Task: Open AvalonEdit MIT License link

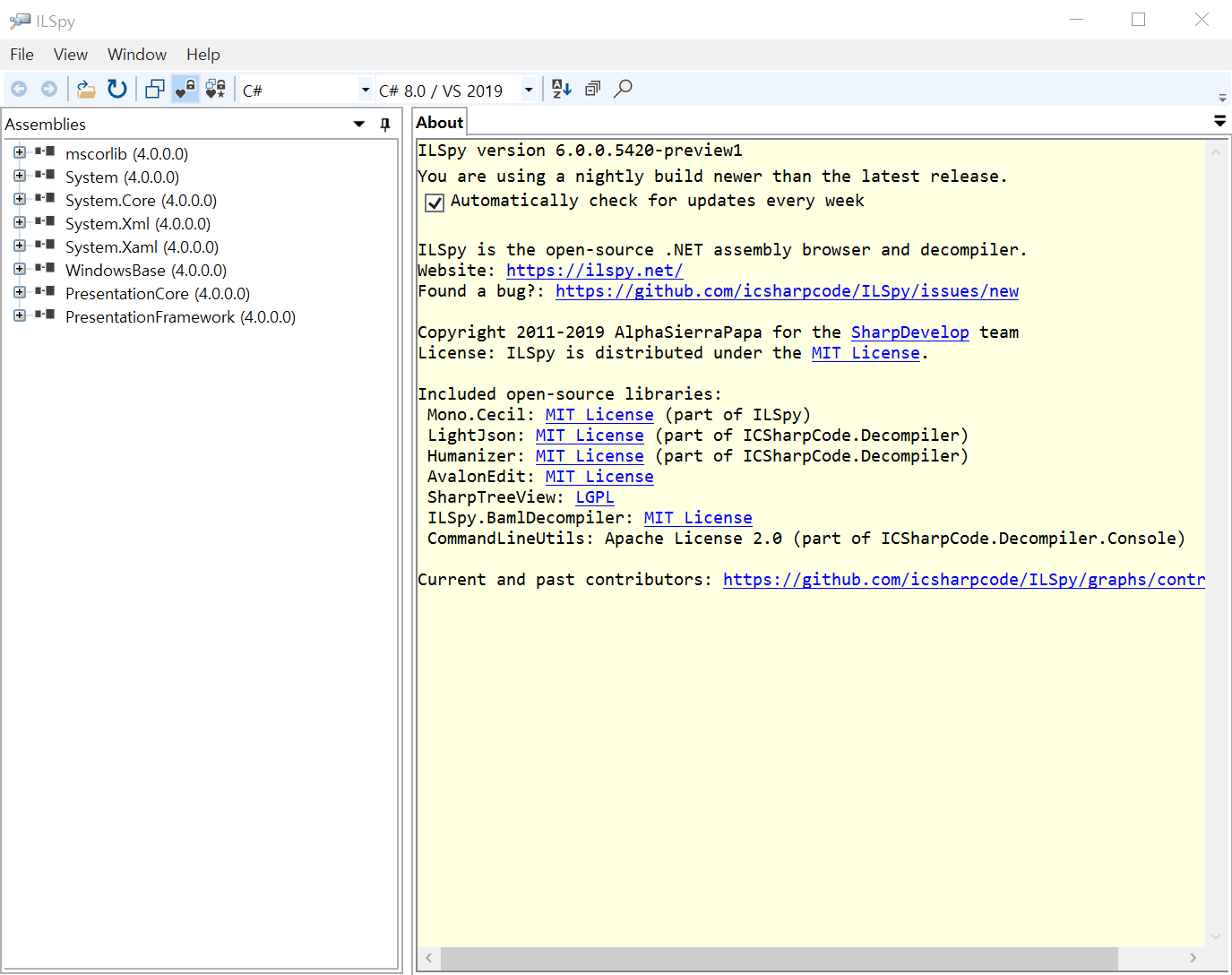Action: (599, 477)
